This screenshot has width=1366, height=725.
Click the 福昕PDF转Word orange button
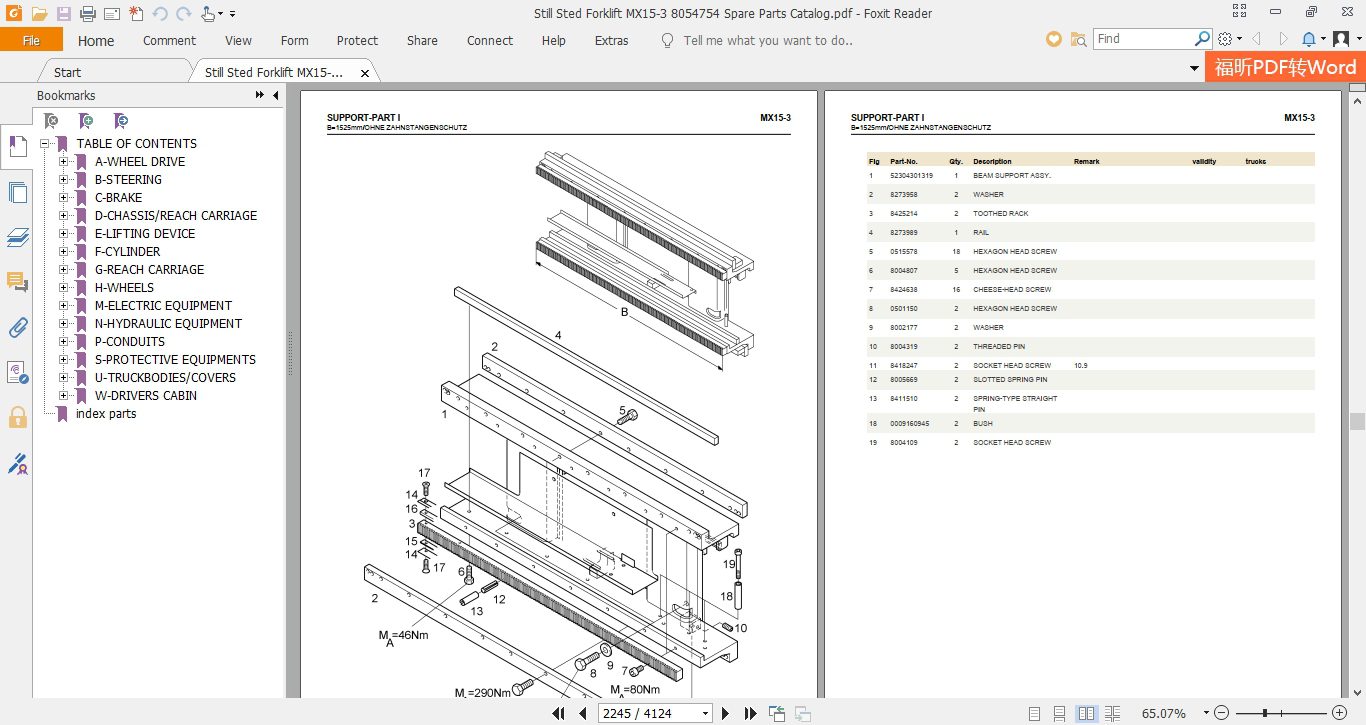[1285, 67]
